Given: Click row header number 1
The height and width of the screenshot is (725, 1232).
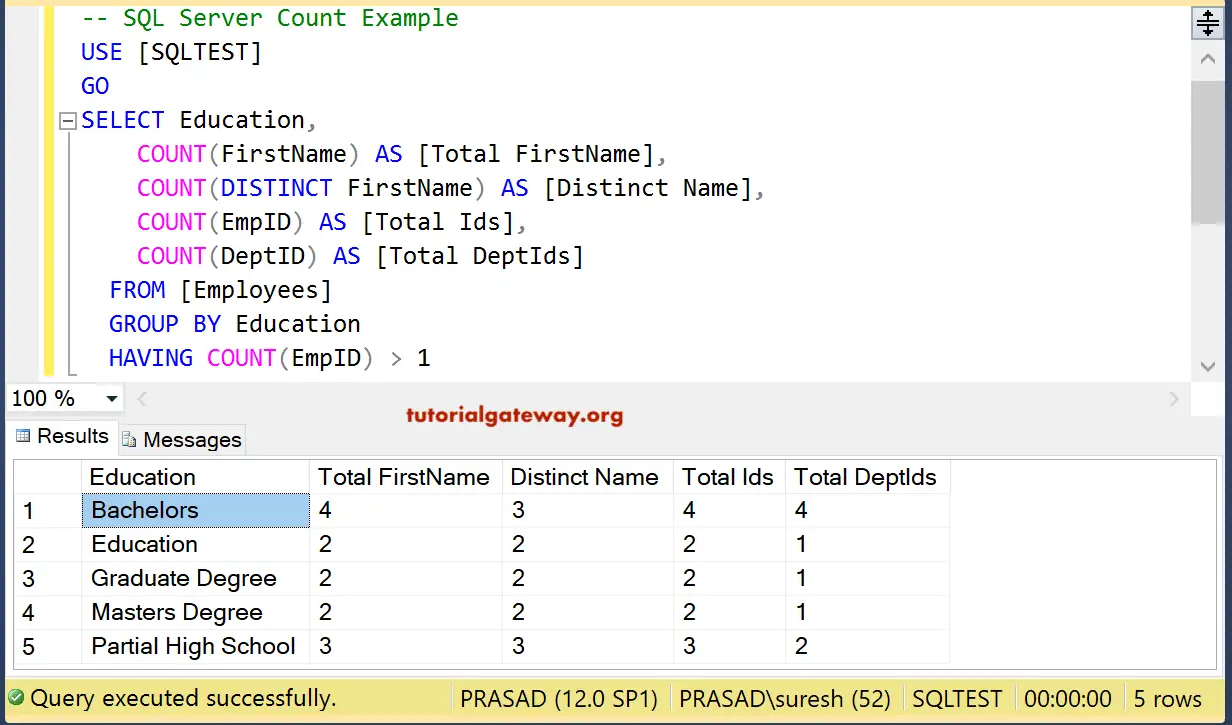Looking at the screenshot, I should [47, 510].
